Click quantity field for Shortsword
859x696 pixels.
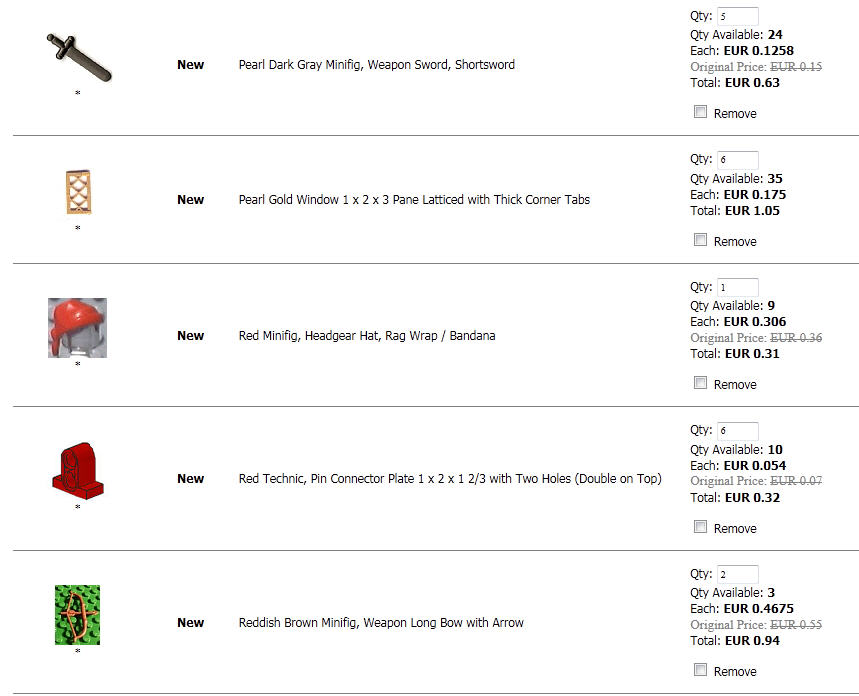[737, 16]
